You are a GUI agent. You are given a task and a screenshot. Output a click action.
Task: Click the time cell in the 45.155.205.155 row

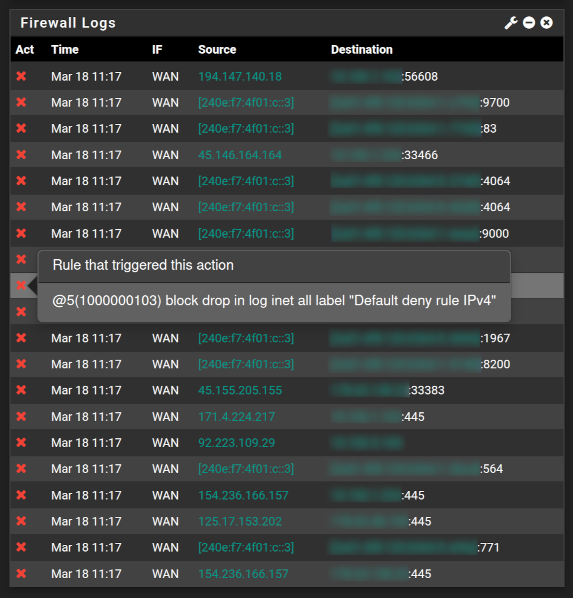point(86,390)
